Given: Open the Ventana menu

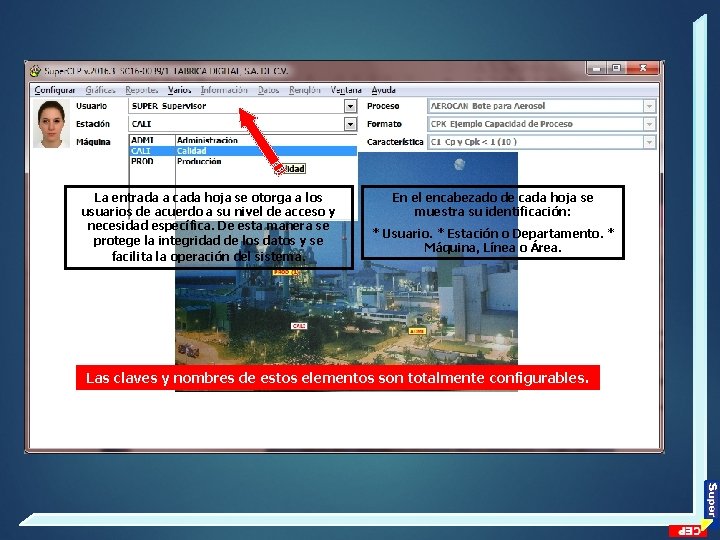Looking at the screenshot, I should point(346,90).
